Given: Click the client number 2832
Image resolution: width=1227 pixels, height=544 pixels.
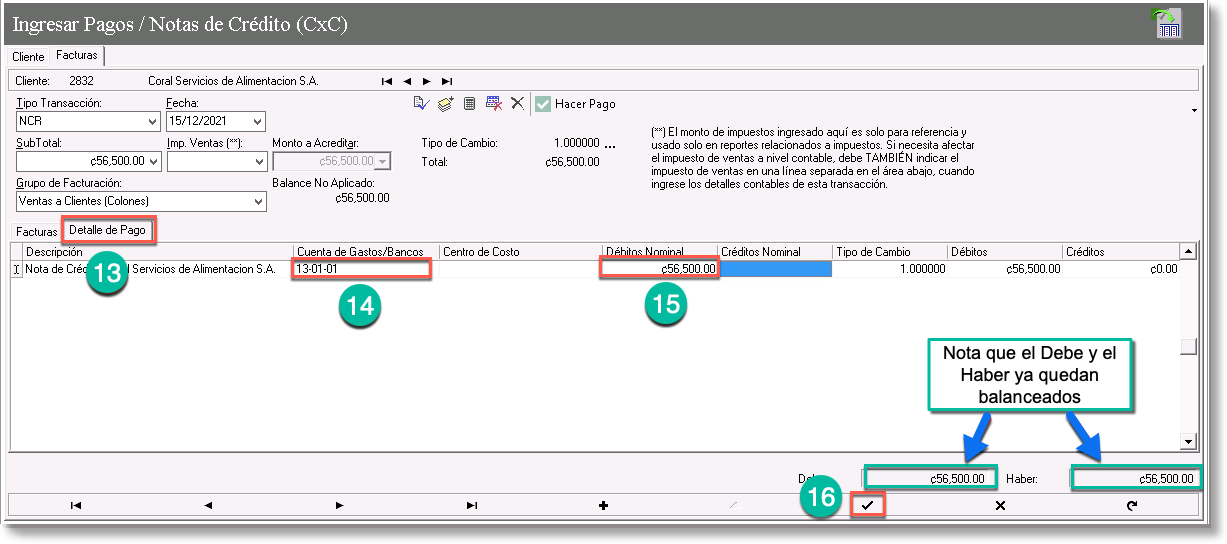Looking at the screenshot, I should click(x=82, y=81).
